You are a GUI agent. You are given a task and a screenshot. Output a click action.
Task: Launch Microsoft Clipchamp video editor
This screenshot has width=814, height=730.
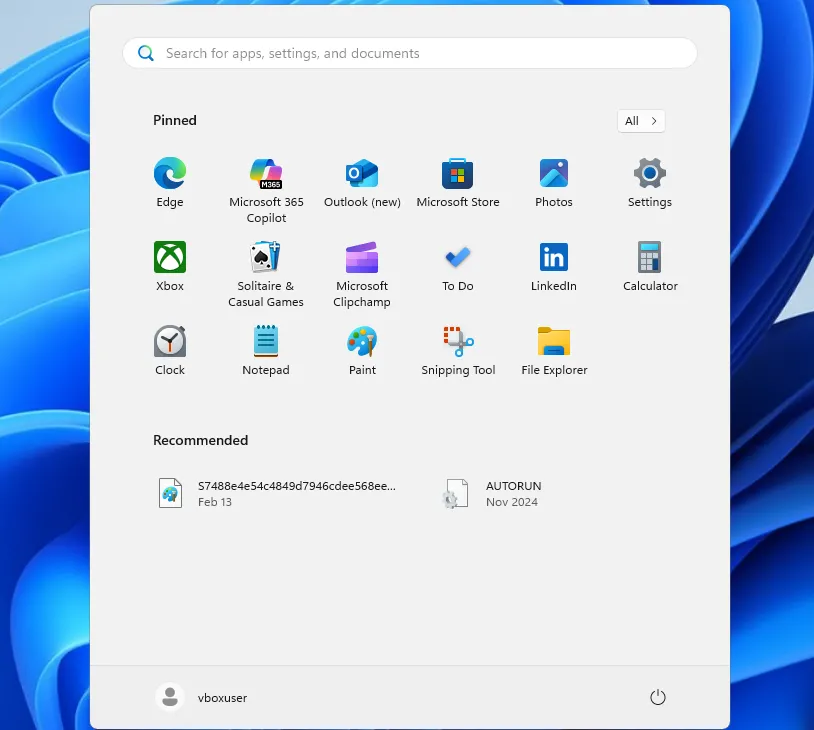point(362,274)
